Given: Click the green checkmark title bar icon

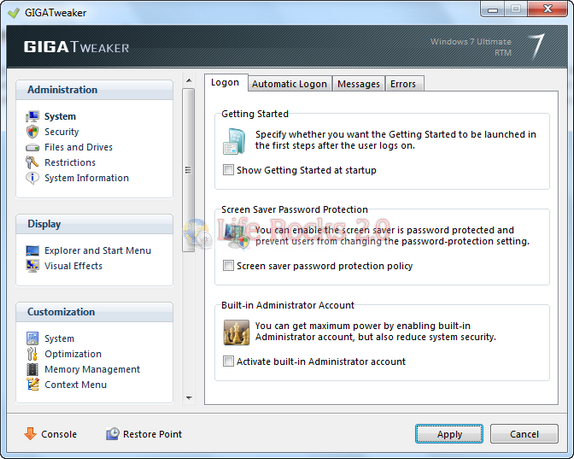Looking at the screenshot, I should click(14, 13).
